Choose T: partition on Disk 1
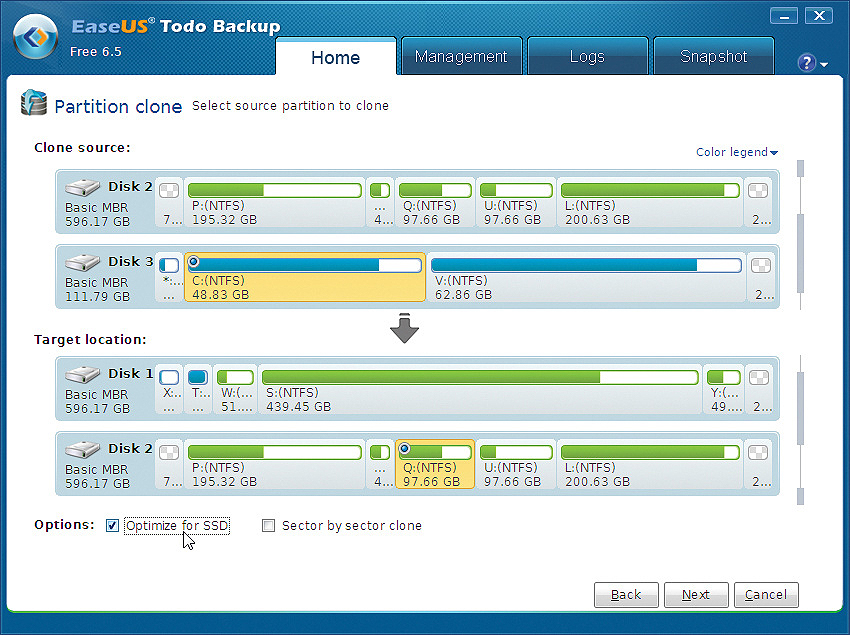Screen dimensions: 850x635 tap(198, 389)
